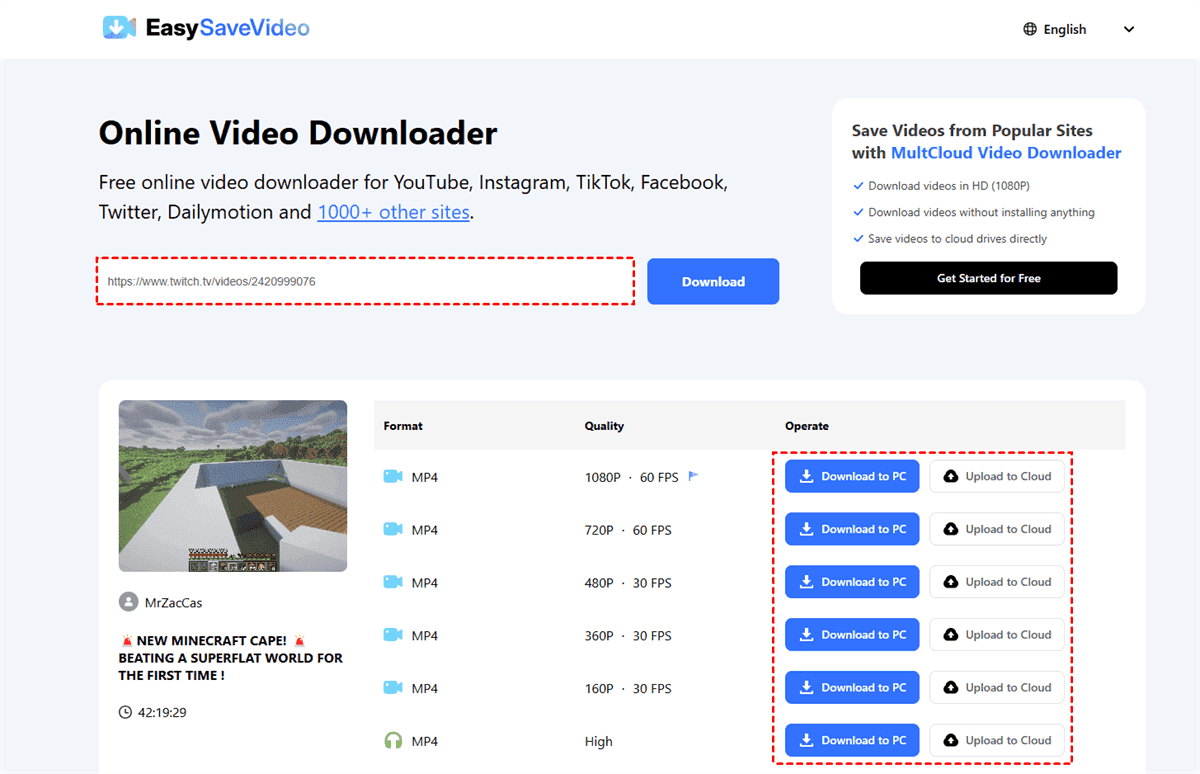Upload the 480P video to Cloud
Image resolution: width=1200 pixels, height=774 pixels.
[x=997, y=582]
